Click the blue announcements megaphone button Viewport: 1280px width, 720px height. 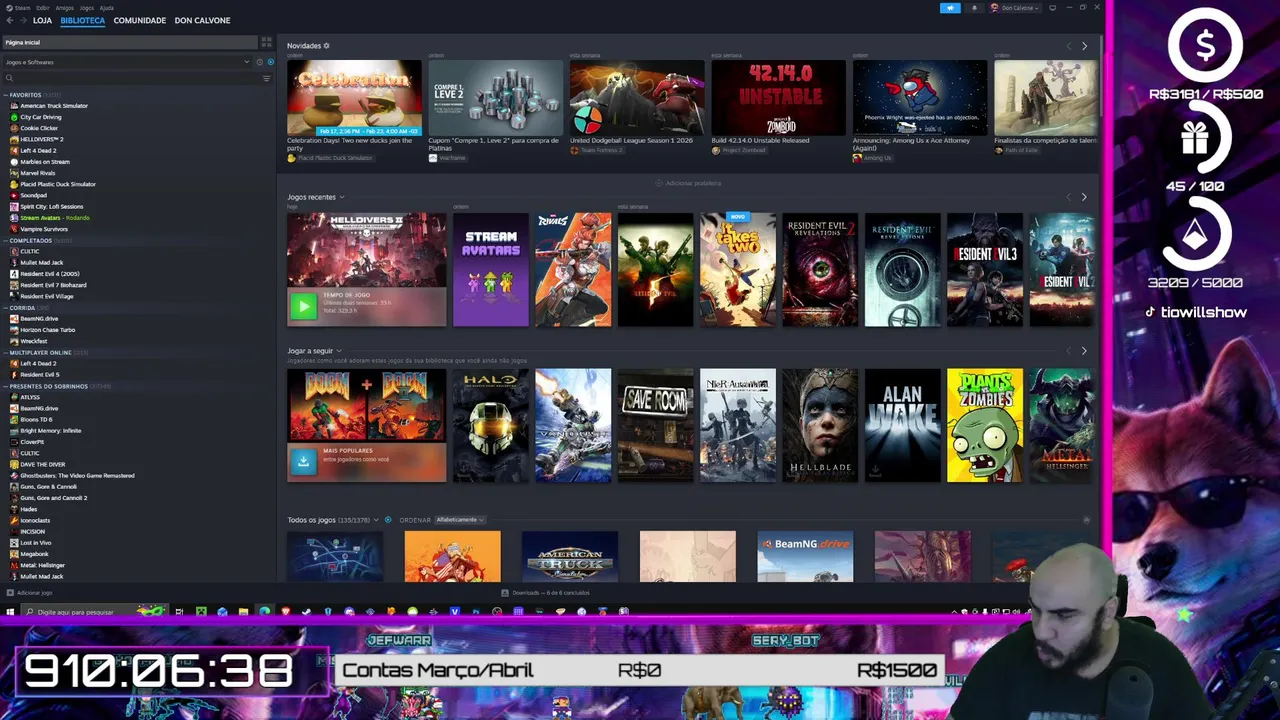[x=950, y=8]
